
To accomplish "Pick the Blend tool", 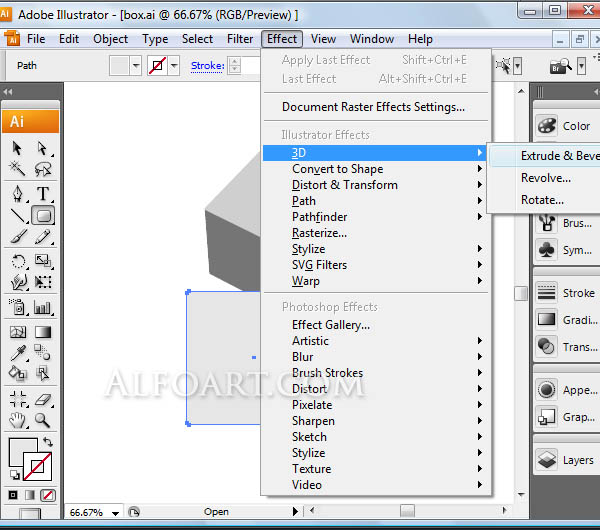I will (x=42, y=352).
